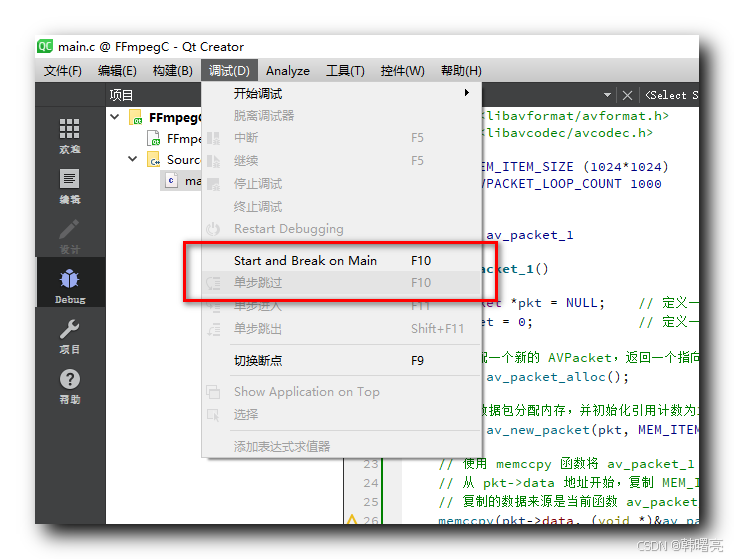Viewport: 734px width, 559px height.
Task: Open the Select Symbol dropdown
Action: [x=671, y=95]
